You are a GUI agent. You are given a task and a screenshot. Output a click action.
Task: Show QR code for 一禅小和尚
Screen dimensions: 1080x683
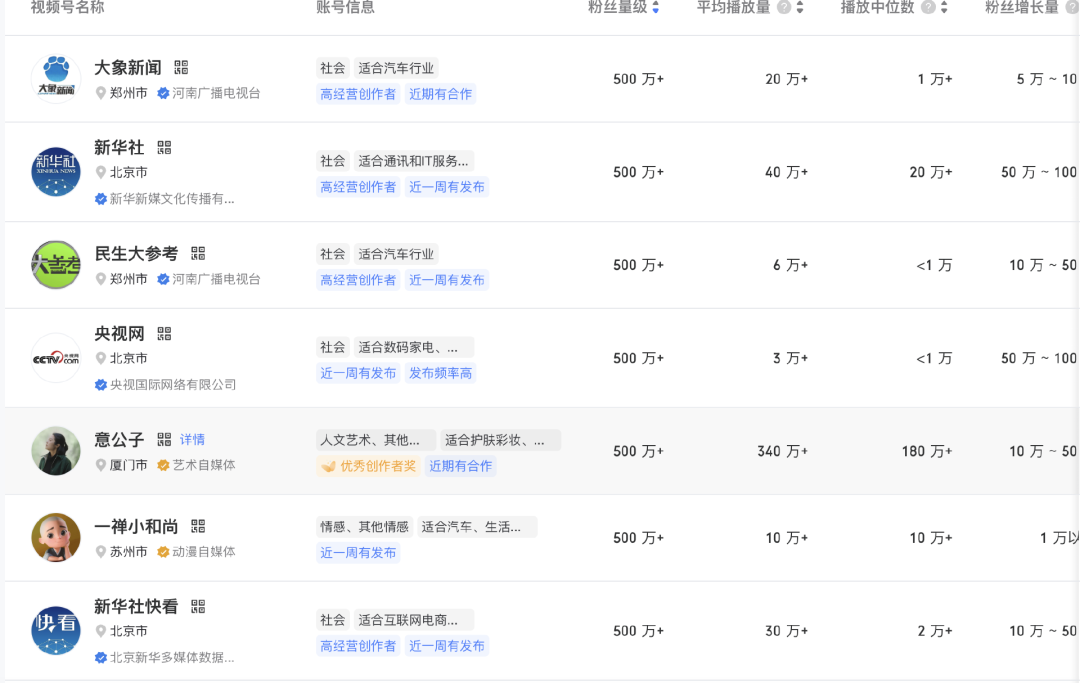(198, 527)
